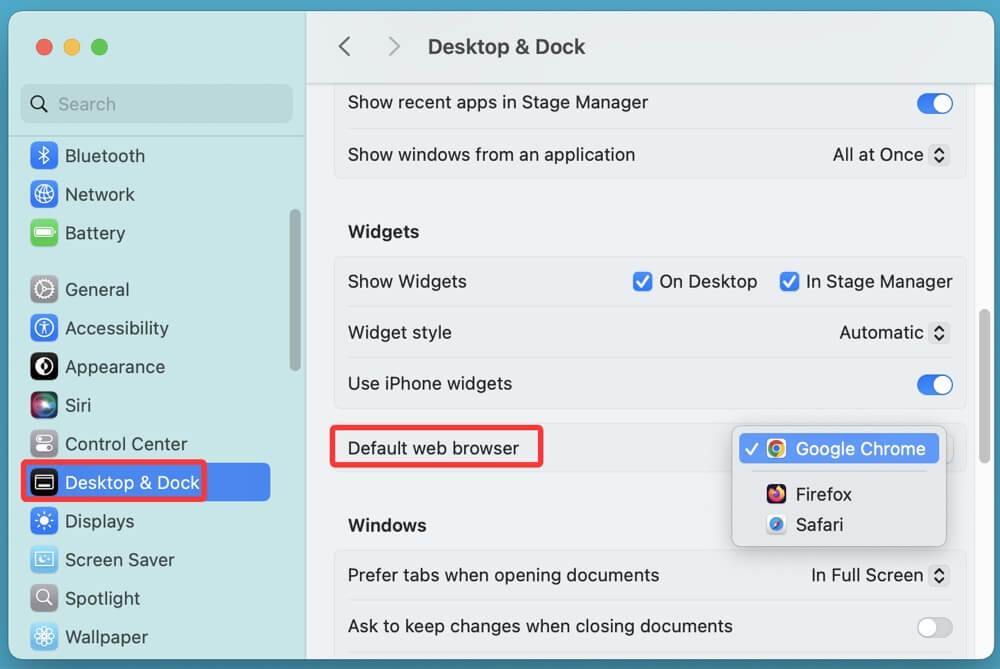Select the Siri sidebar icon

pos(44,405)
